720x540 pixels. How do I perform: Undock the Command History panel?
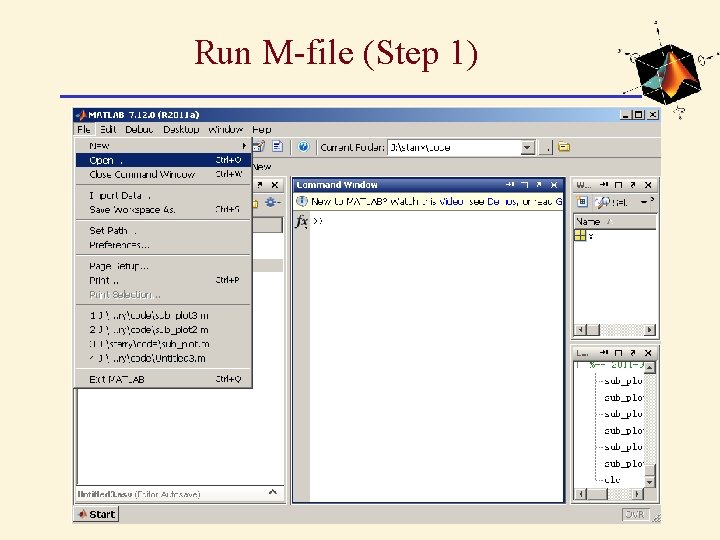633,353
